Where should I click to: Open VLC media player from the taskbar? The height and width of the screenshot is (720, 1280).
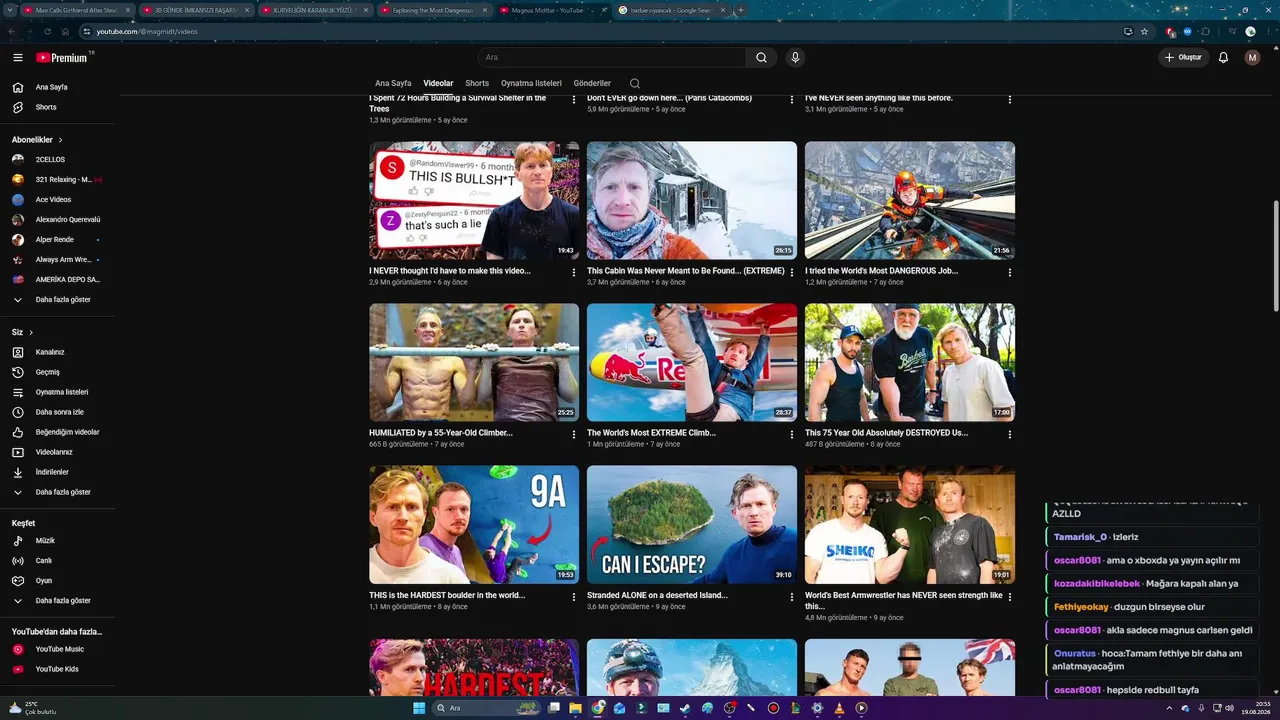pyautogui.click(x=838, y=708)
